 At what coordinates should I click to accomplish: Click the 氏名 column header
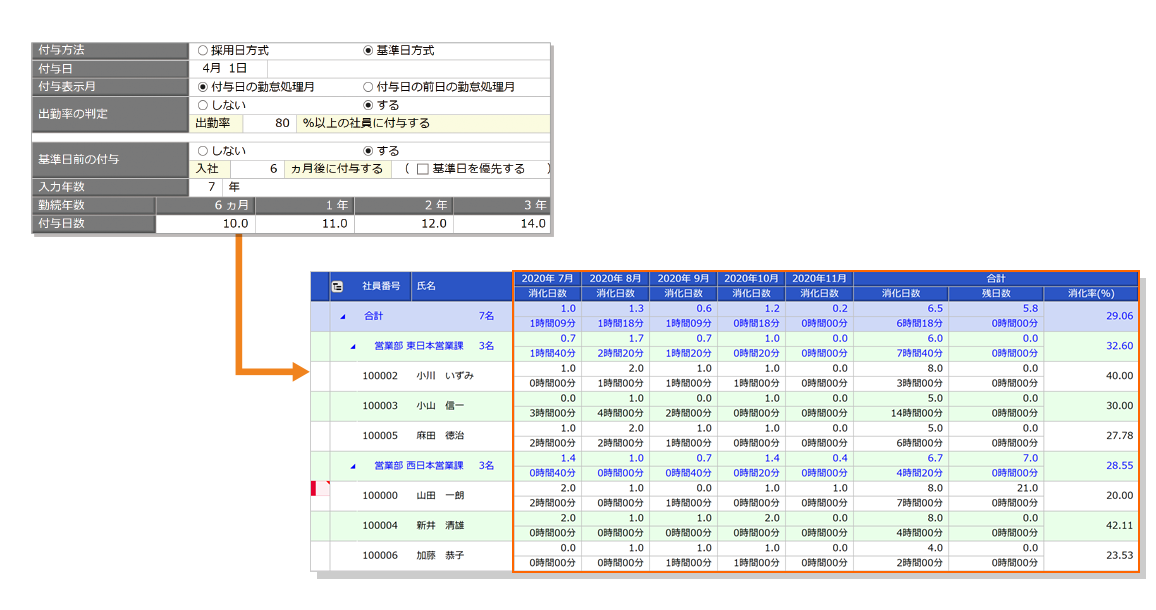pyautogui.click(x=461, y=286)
